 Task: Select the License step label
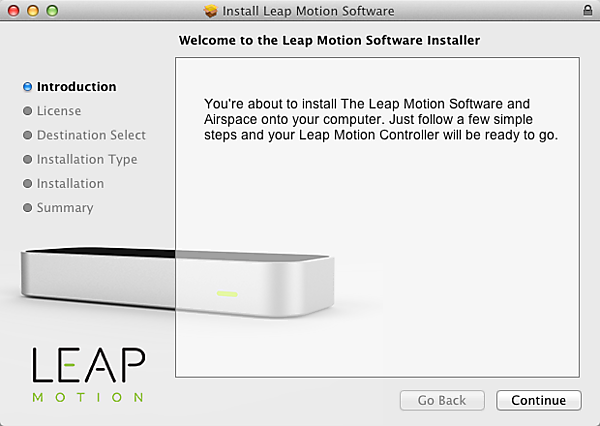point(59,111)
